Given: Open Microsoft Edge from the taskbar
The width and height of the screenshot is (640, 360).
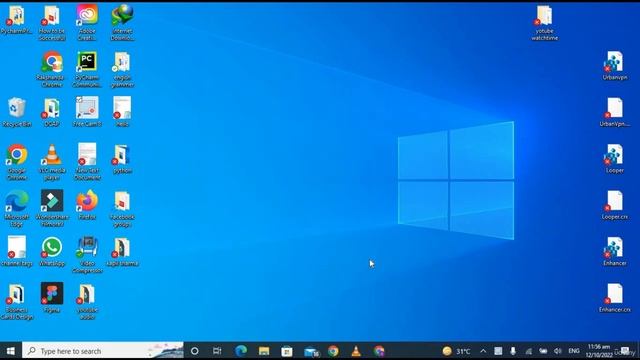Looking at the screenshot, I should tap(241, 351).
